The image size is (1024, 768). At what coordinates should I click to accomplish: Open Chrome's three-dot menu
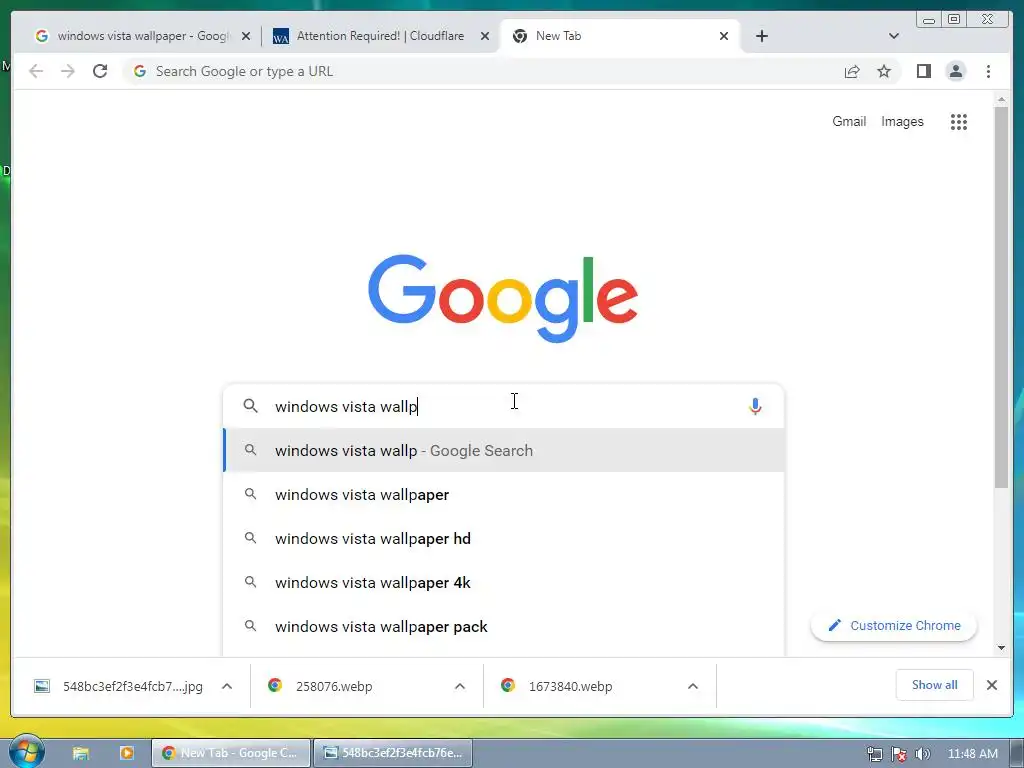(x=988, y=71)
